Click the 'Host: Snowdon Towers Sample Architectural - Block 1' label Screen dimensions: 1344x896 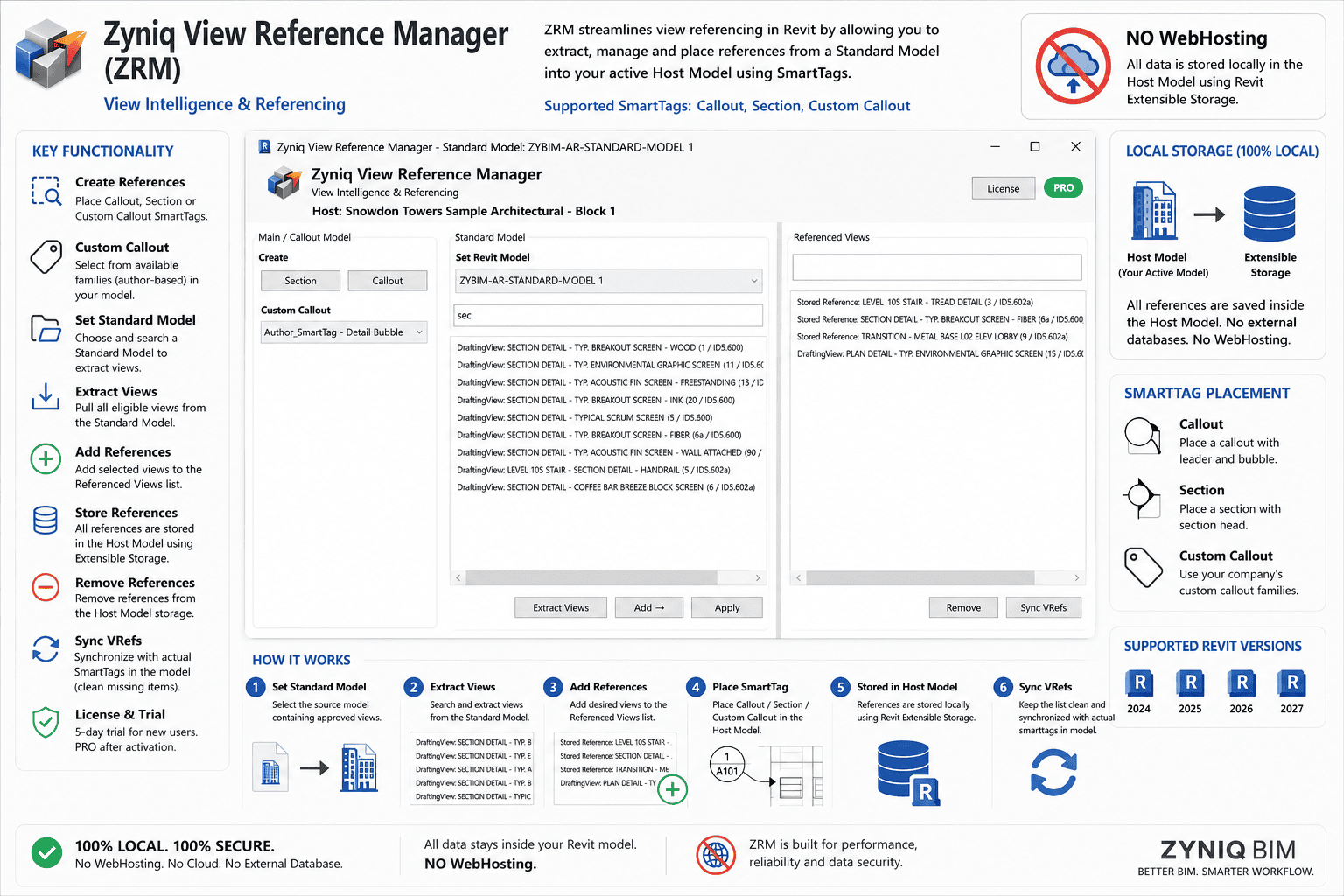tap(464, 211)
